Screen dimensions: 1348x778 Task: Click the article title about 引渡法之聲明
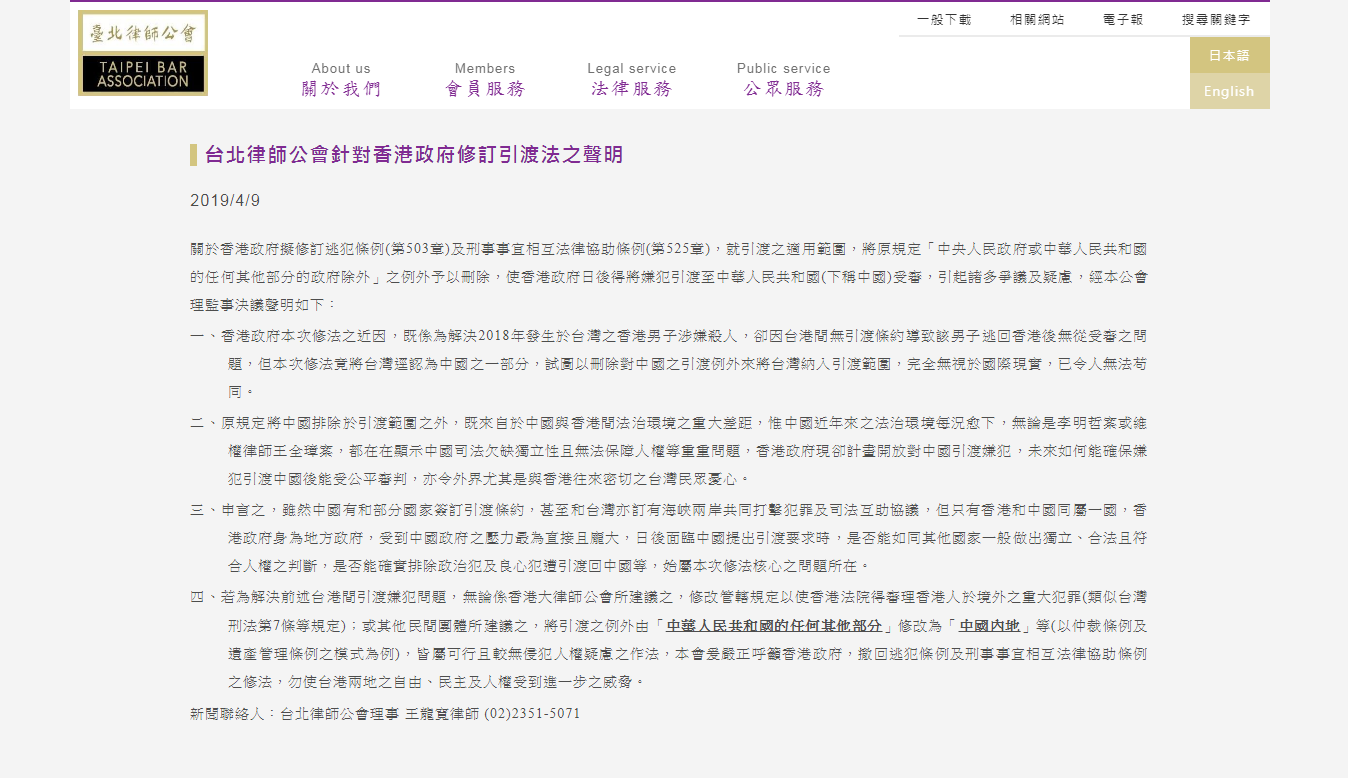tap(413, 154)
